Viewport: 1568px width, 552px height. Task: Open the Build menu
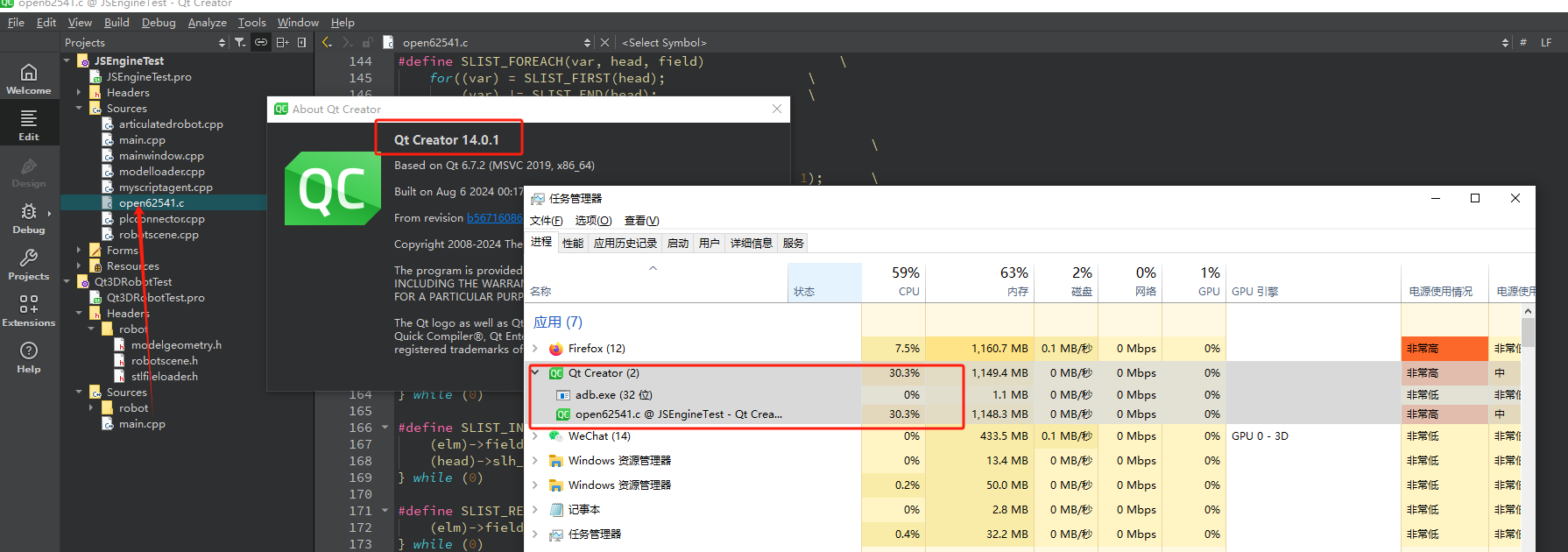tap(117, 23)
